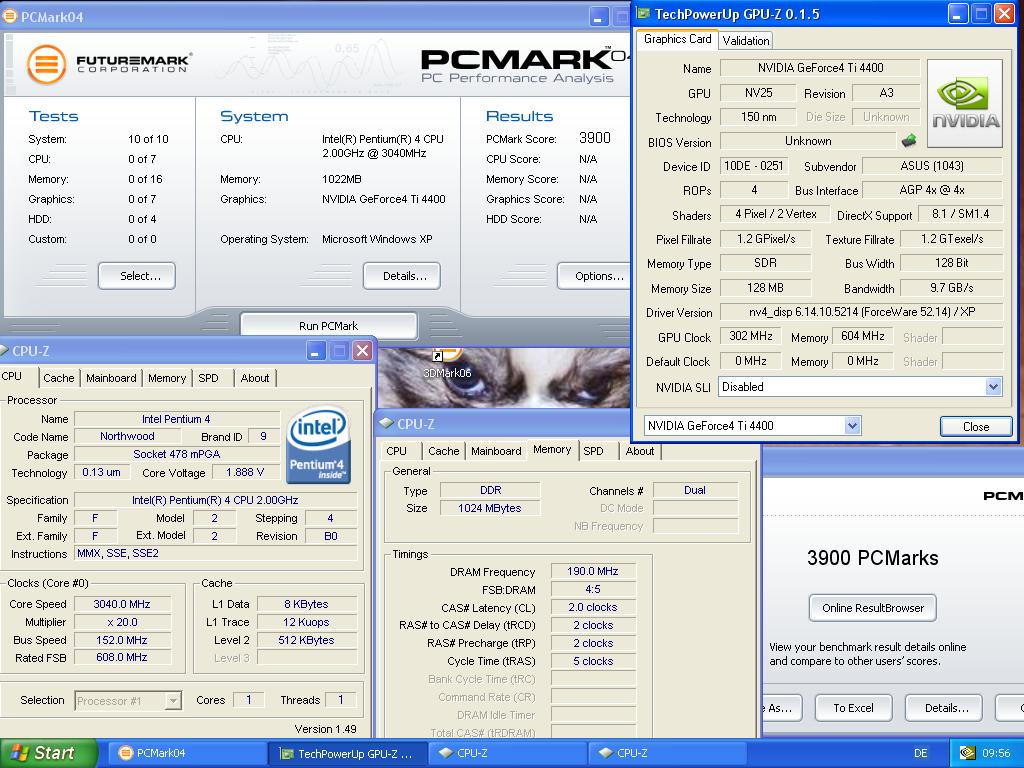
Task: Minimize the front CPU-Z window with CPU tab
Action: (315, 351)
